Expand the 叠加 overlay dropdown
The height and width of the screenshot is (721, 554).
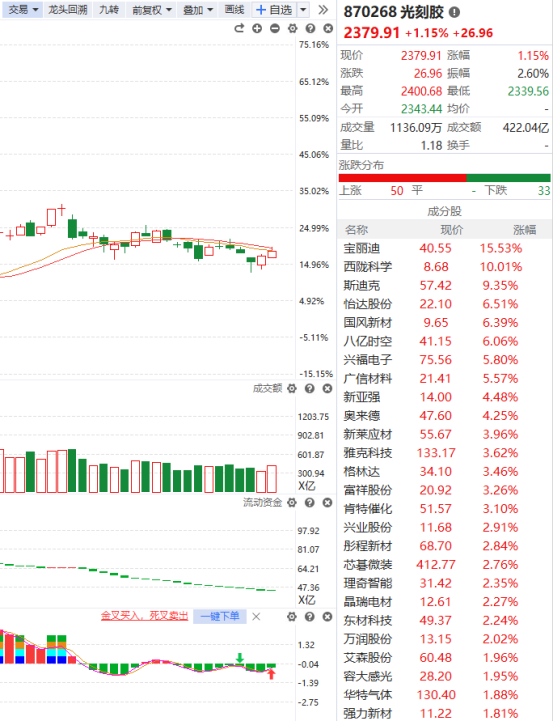pos(198,10)
